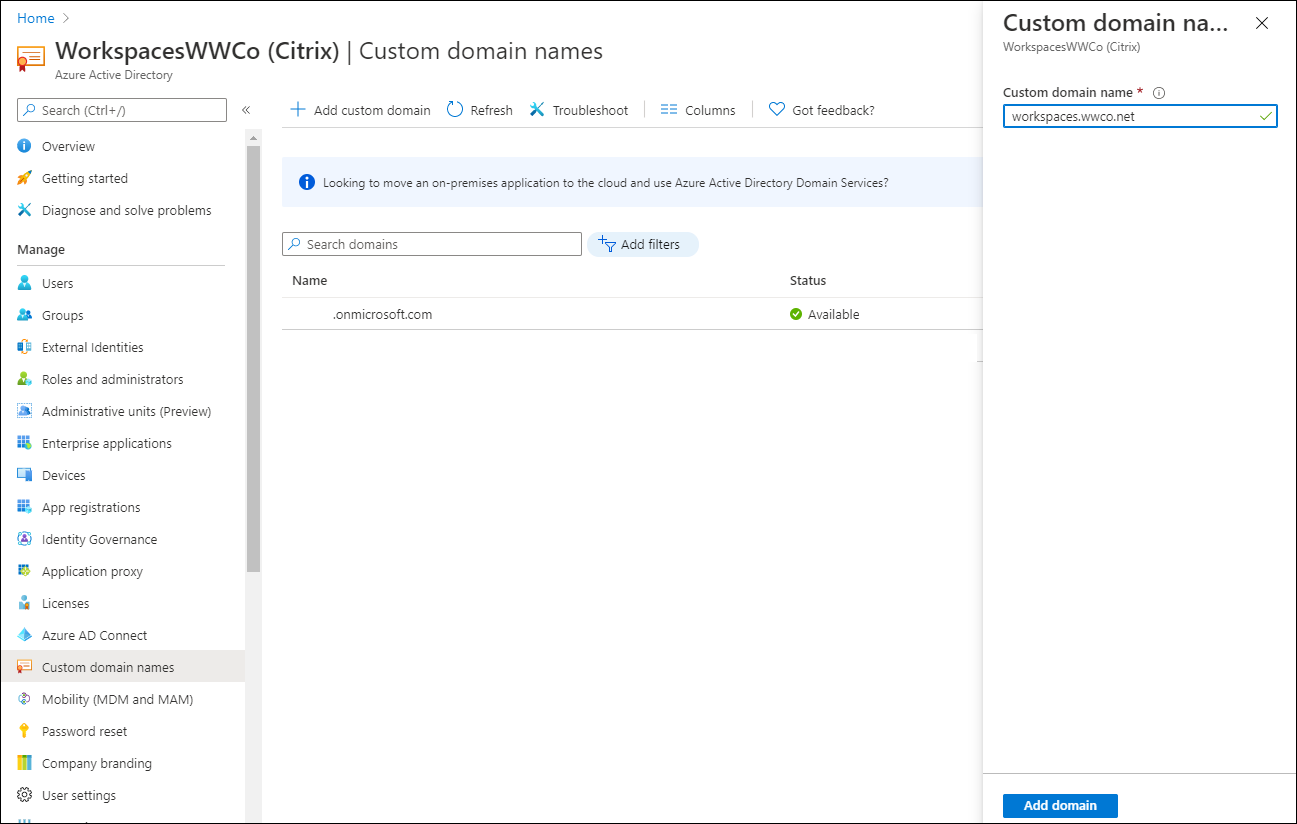The image size is (1297, 824).
Task: Click the Add filters funnel button
Action: 642,244
